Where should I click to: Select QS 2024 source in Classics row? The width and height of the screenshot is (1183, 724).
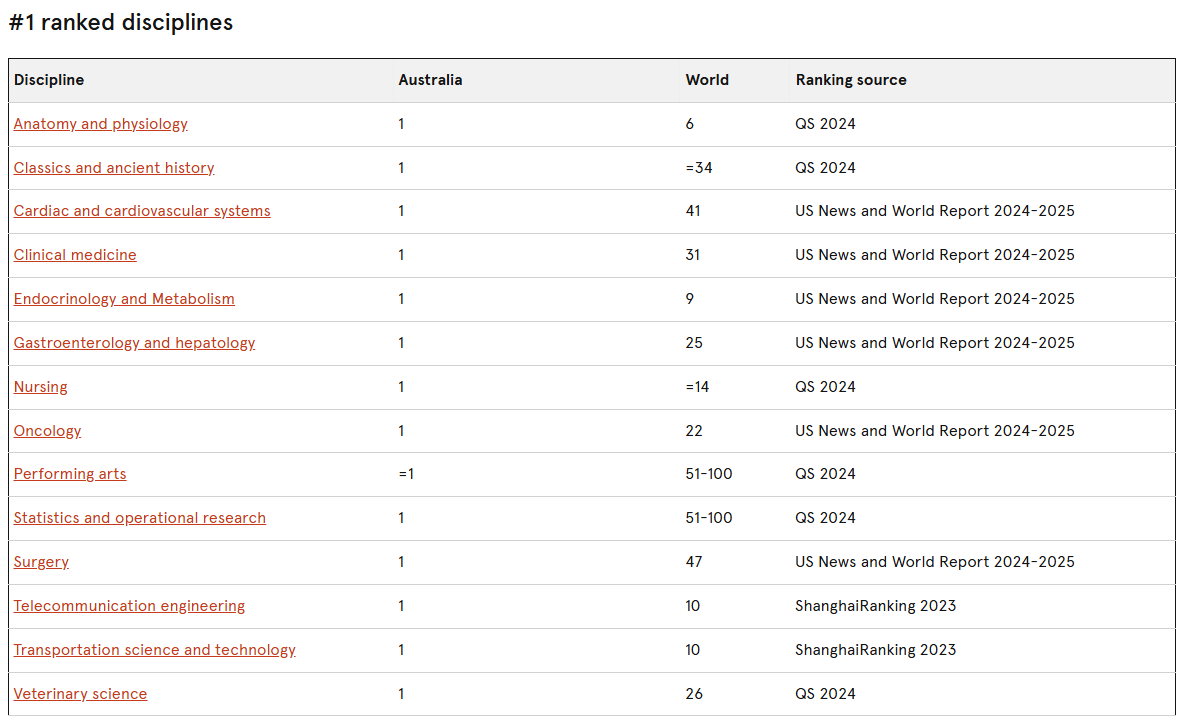pos(825,167)
